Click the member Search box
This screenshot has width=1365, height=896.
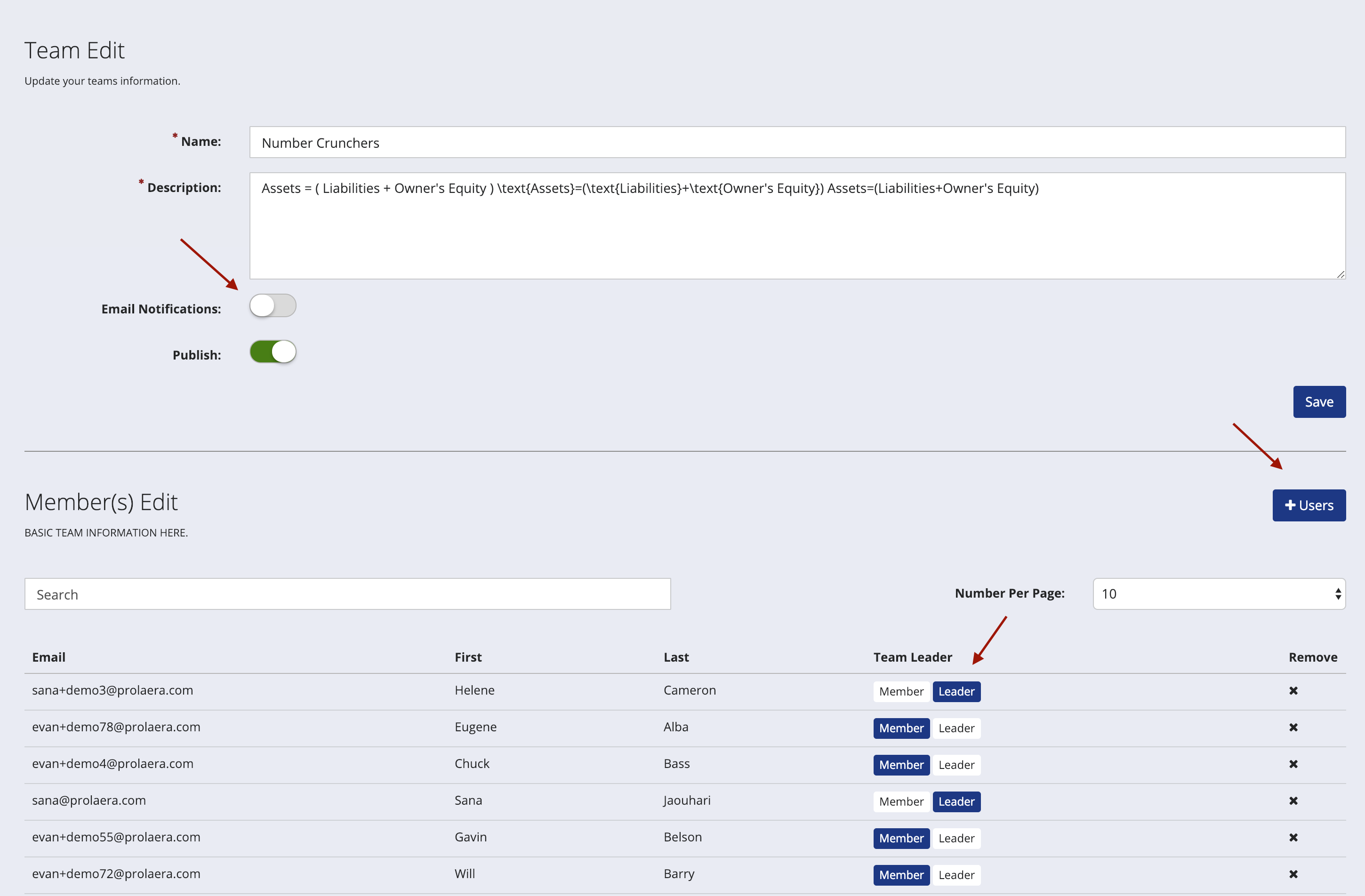[347, 594]
